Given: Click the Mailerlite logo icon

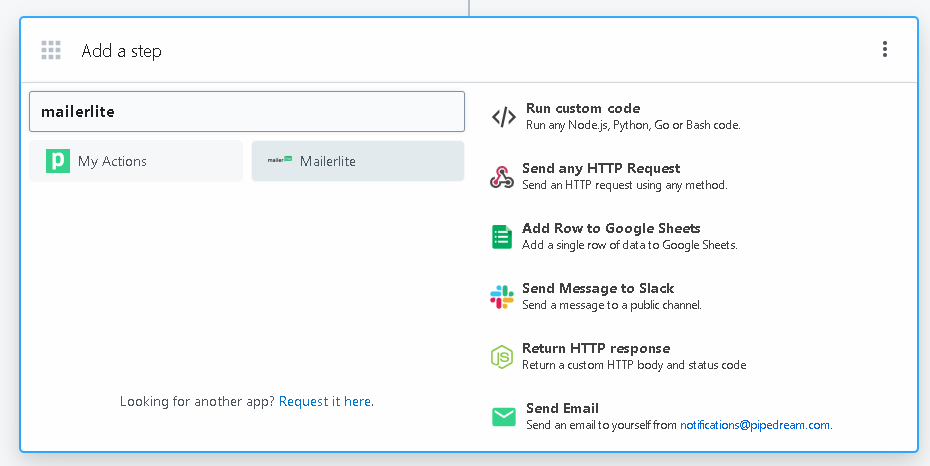Looking at the screenshot, I should 279,159.
